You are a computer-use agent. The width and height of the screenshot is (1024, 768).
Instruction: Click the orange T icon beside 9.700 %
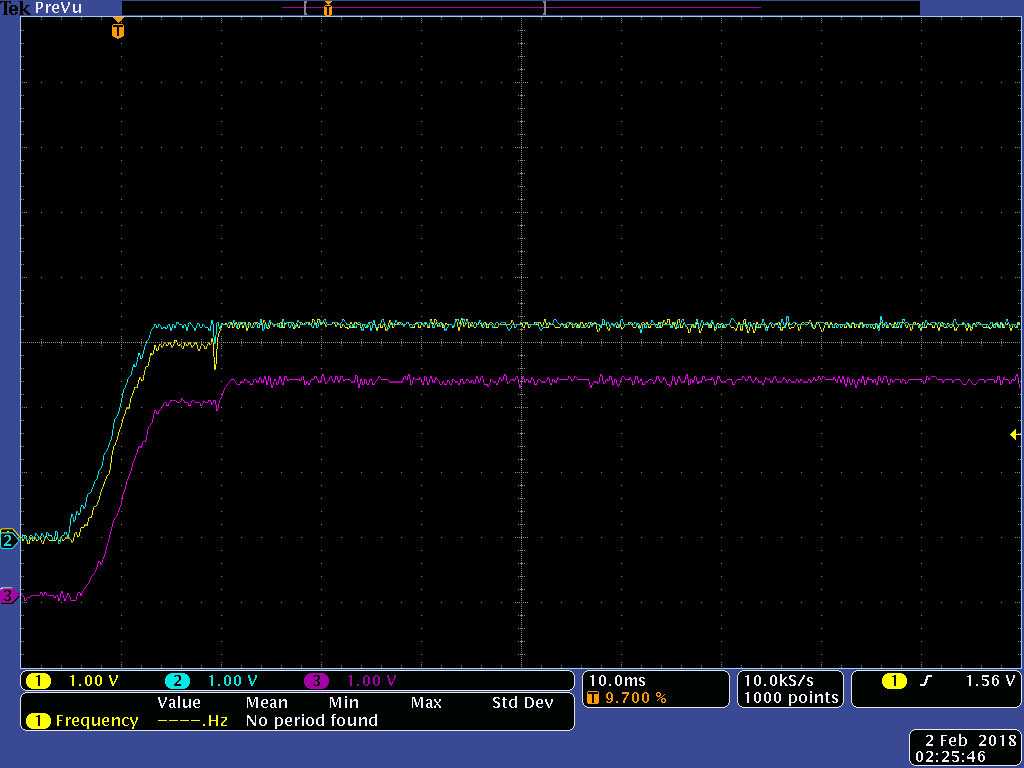tap(594, 698)
